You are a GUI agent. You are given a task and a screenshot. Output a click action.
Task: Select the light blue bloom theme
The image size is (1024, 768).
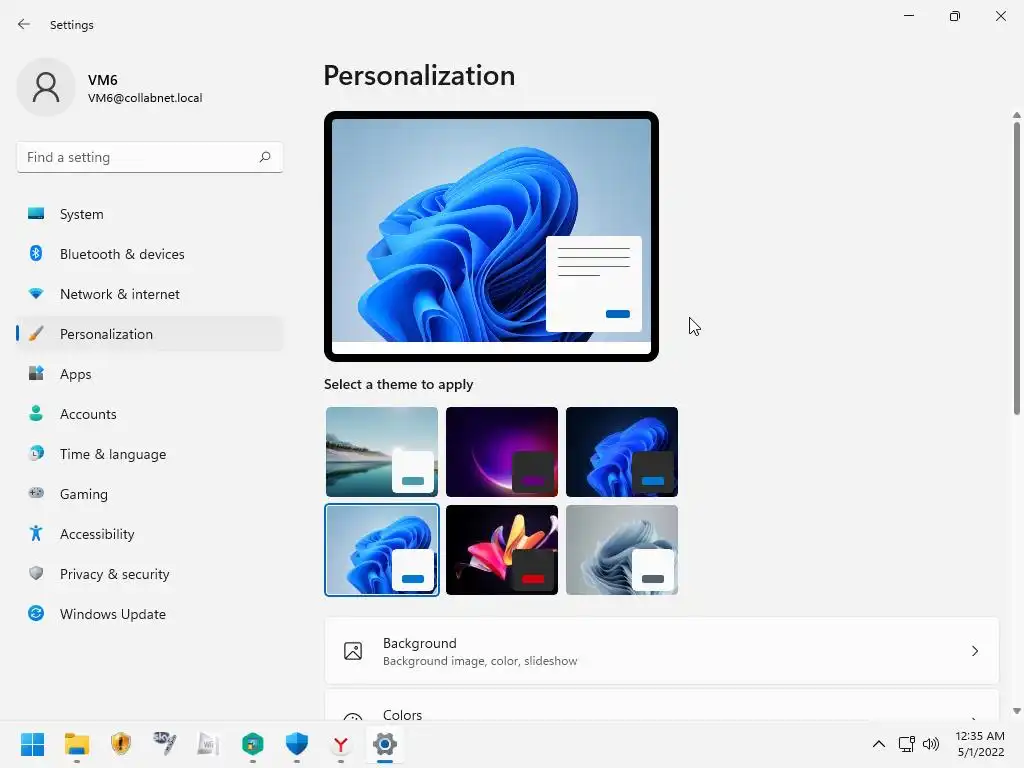382,550
